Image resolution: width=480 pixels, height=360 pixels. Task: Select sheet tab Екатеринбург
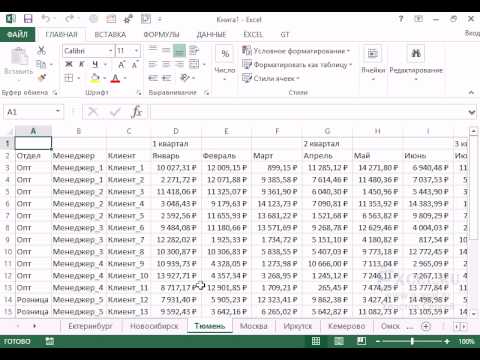click(x=90, y=326)
